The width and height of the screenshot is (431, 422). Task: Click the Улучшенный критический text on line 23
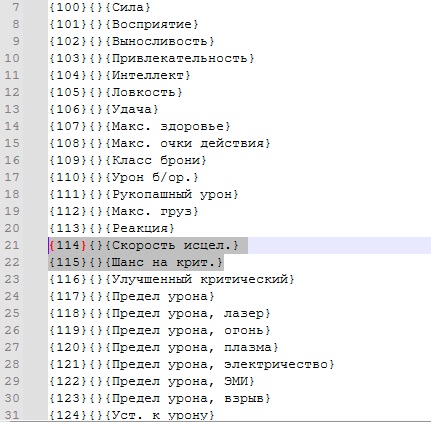click(x=200, y=279)
